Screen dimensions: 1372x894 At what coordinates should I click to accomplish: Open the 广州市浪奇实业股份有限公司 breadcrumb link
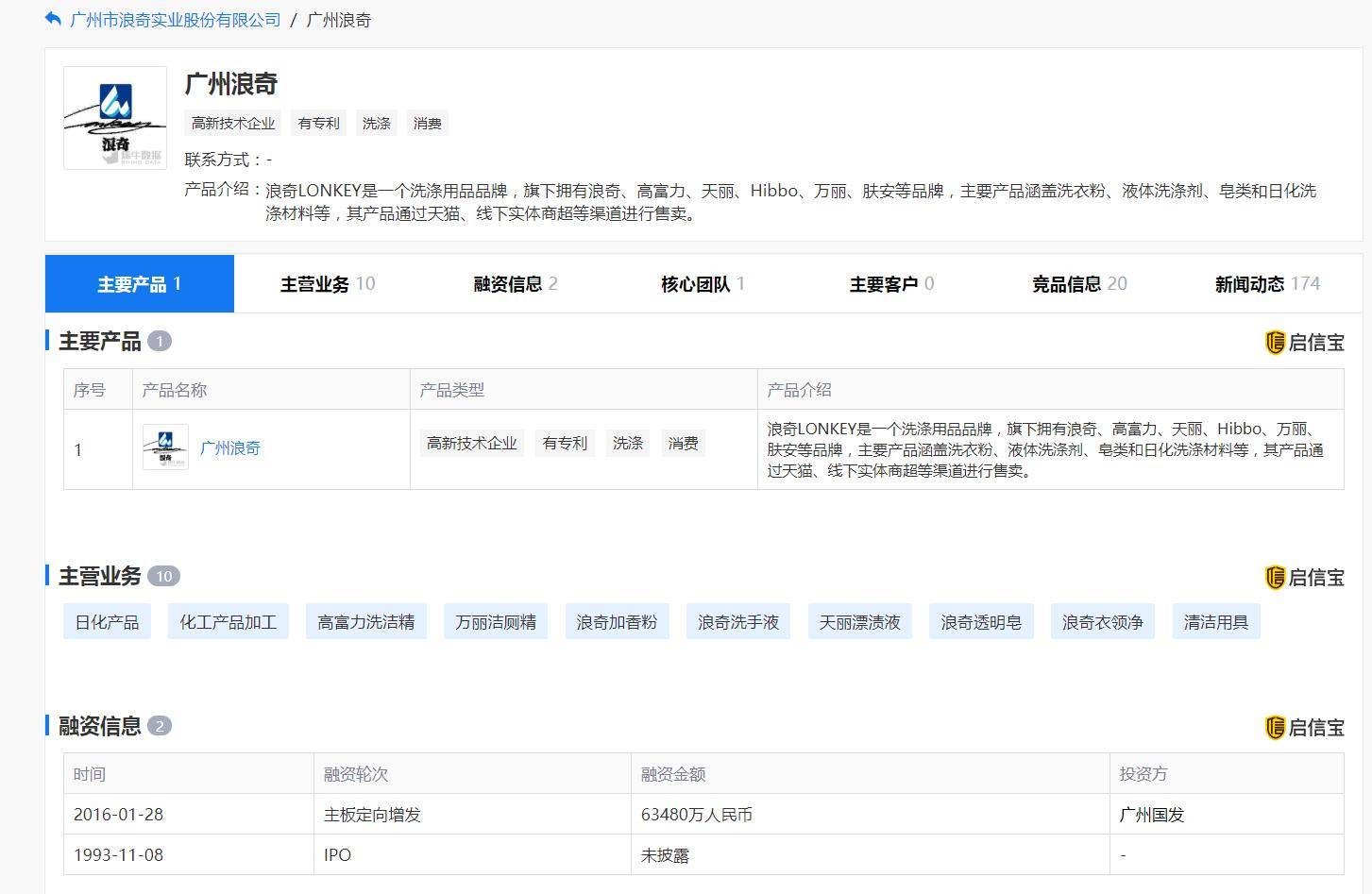(173, 19)
